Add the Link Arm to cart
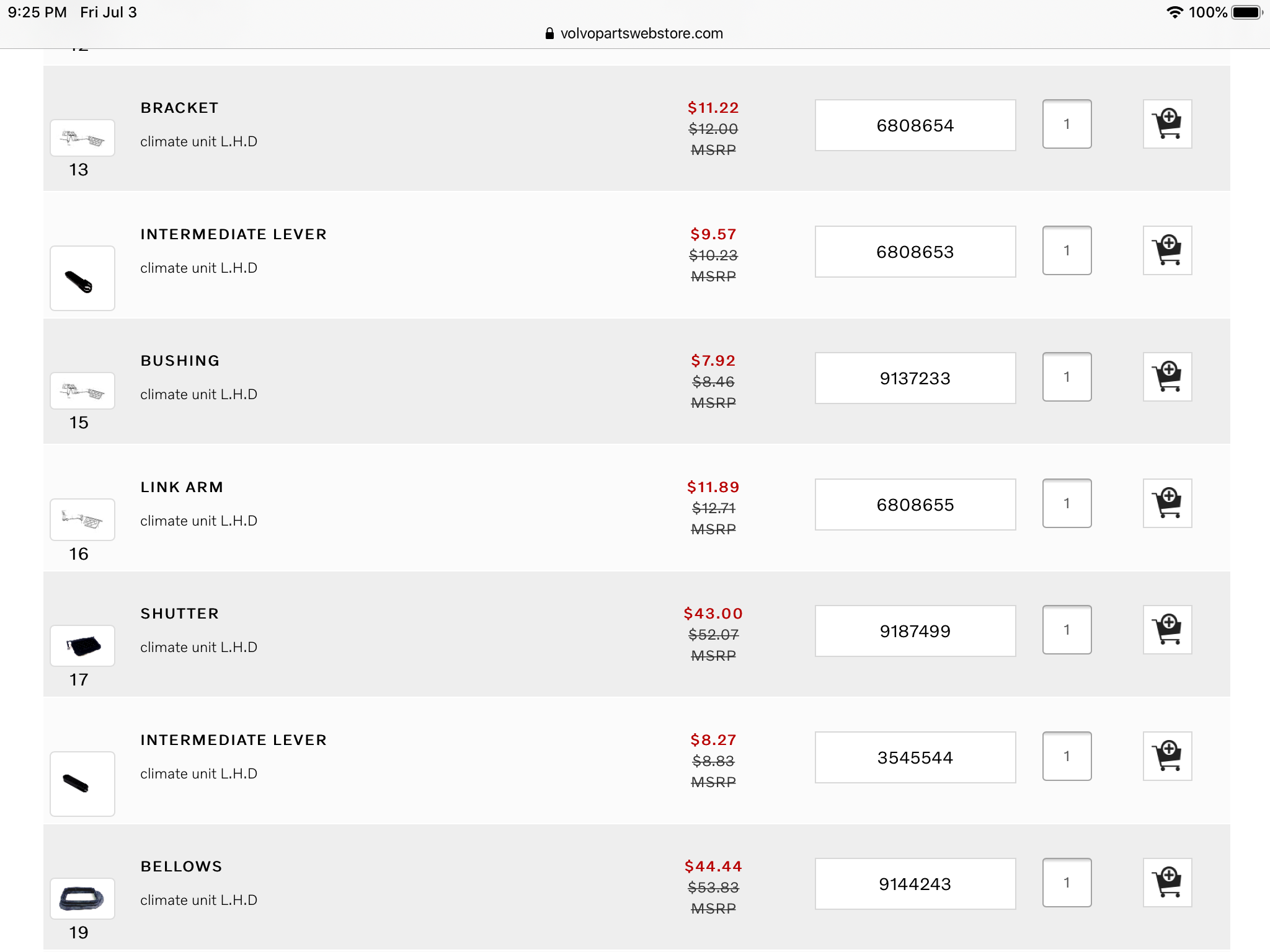The height and width of the screenshot is (952, 1270). 1167,504
